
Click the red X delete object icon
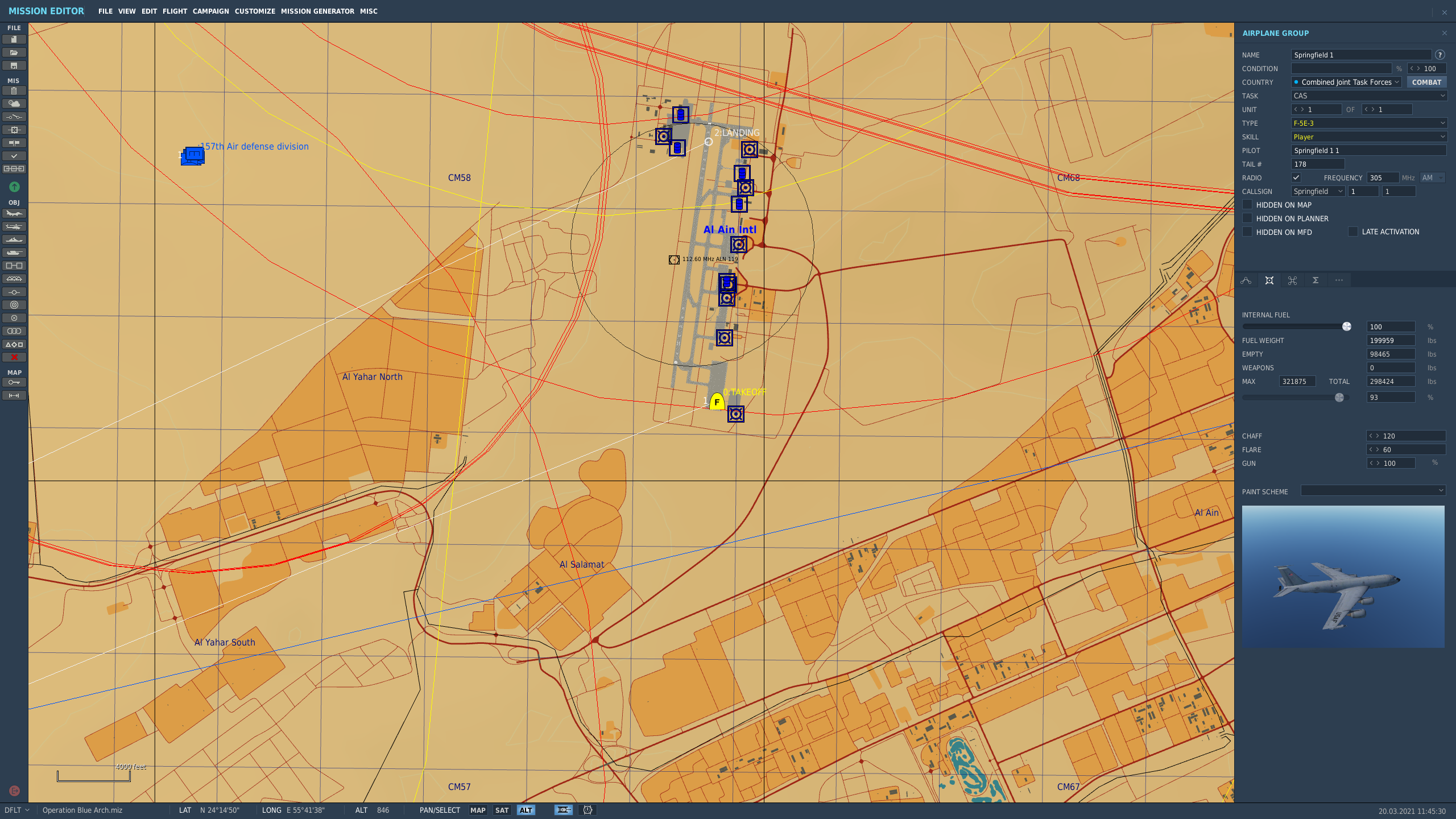coord(14,357)
